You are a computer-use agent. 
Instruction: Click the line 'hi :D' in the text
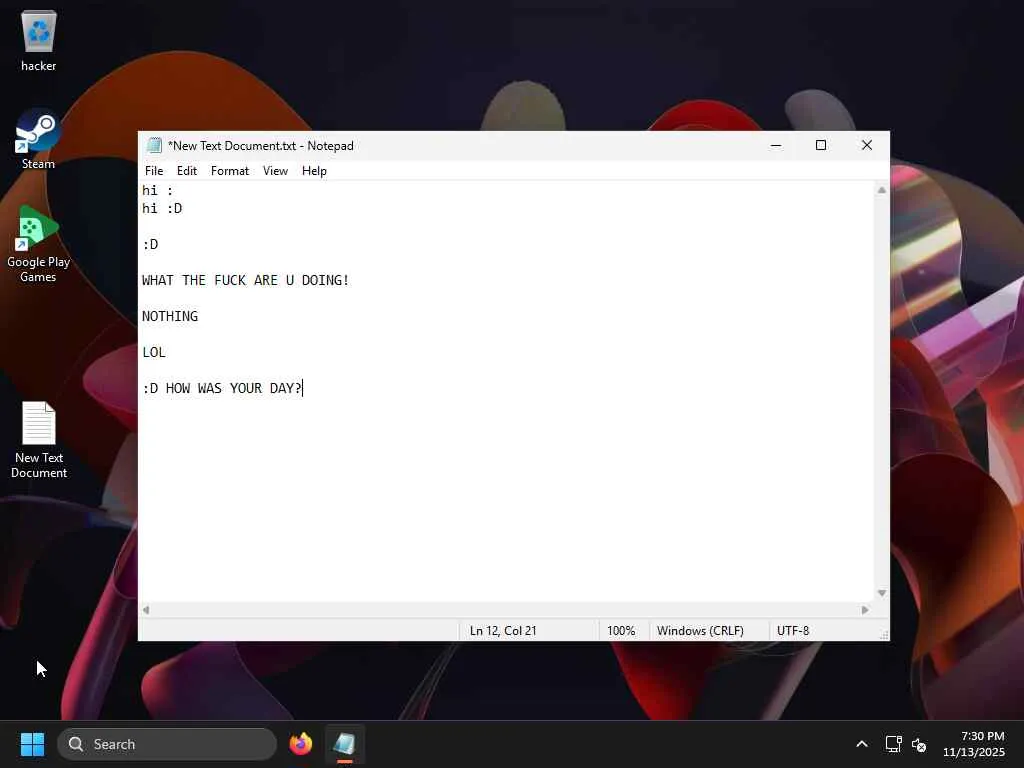point(162,208)
